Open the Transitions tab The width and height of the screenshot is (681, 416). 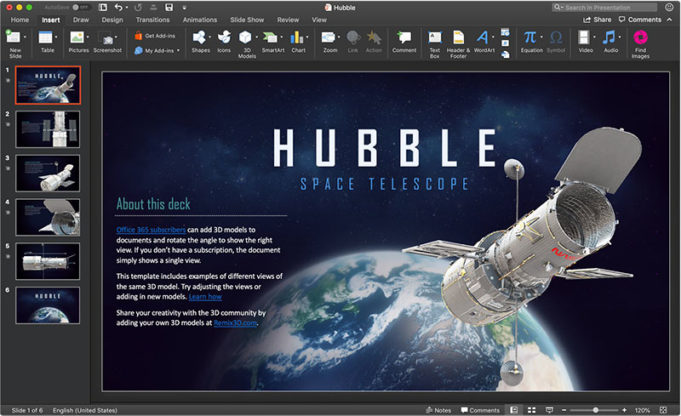coord(152,20)
